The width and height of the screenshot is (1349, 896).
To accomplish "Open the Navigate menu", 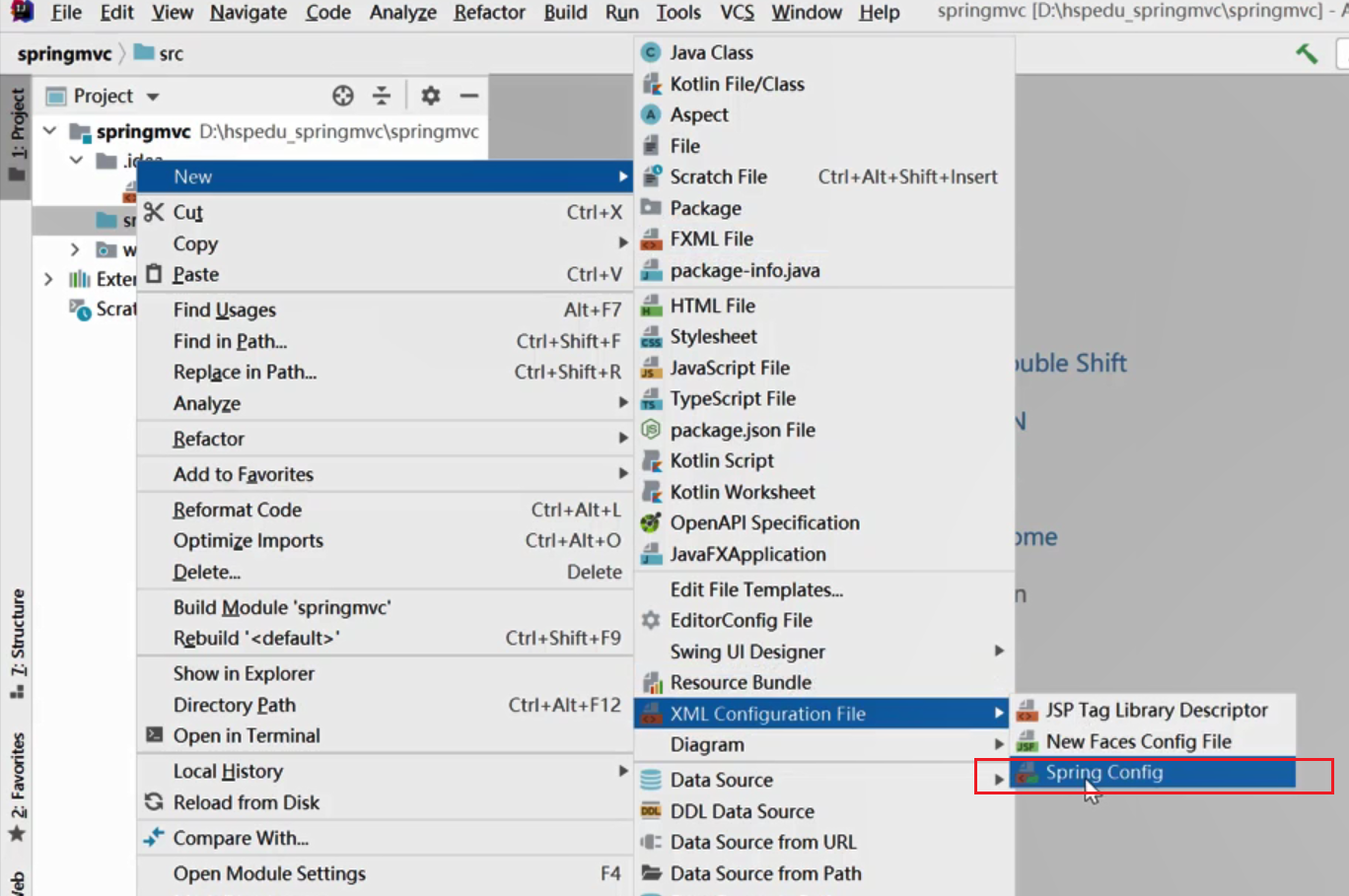I will click(248, 12).
